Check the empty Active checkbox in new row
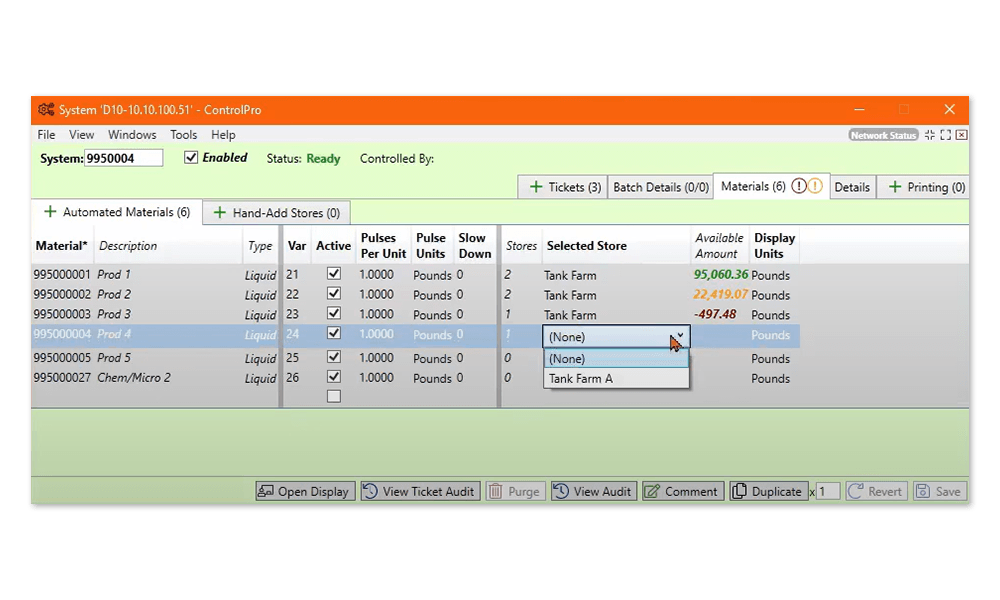 [334, 396]
